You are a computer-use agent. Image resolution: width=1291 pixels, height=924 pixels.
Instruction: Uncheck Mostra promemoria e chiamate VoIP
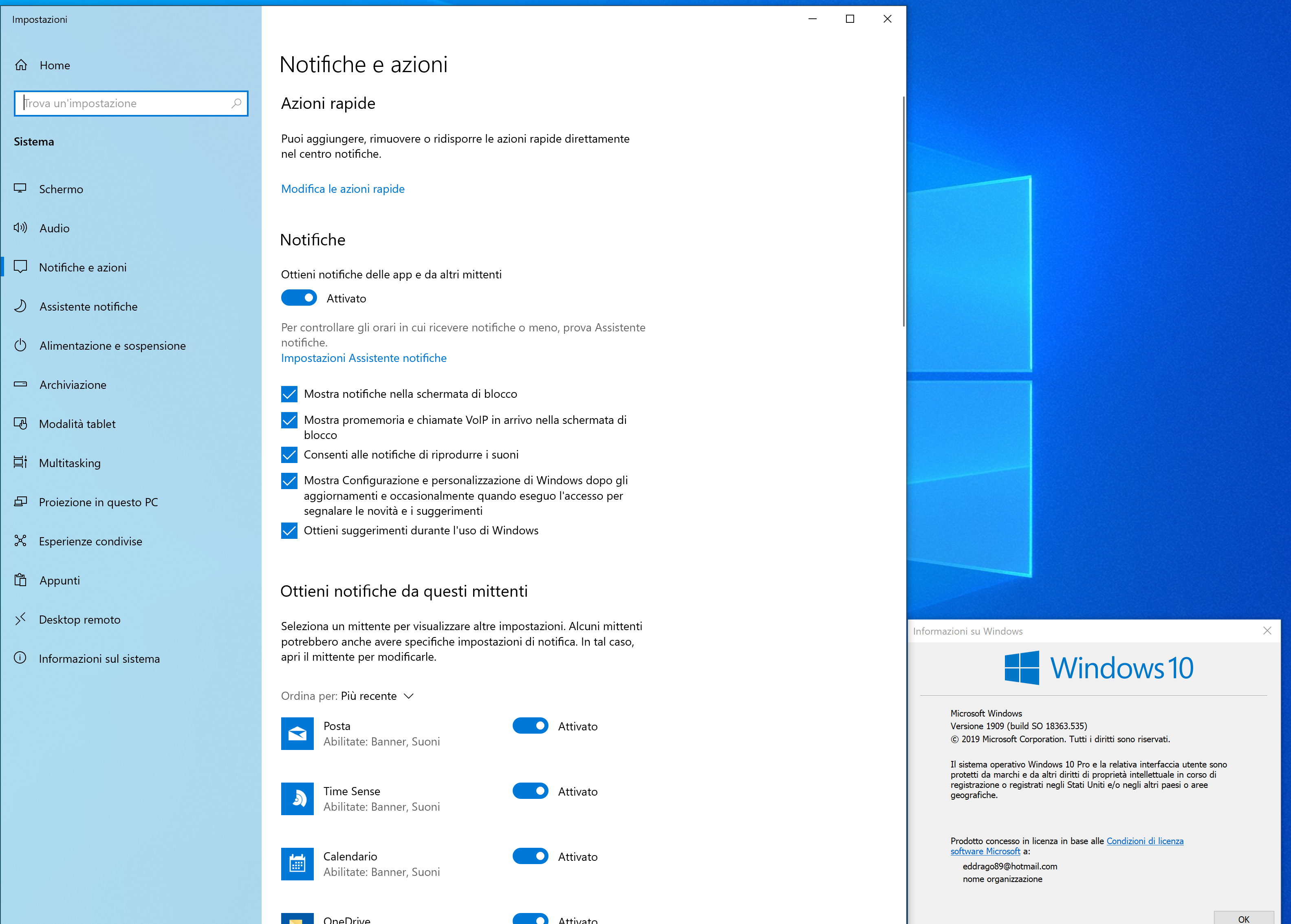point(289,420)
